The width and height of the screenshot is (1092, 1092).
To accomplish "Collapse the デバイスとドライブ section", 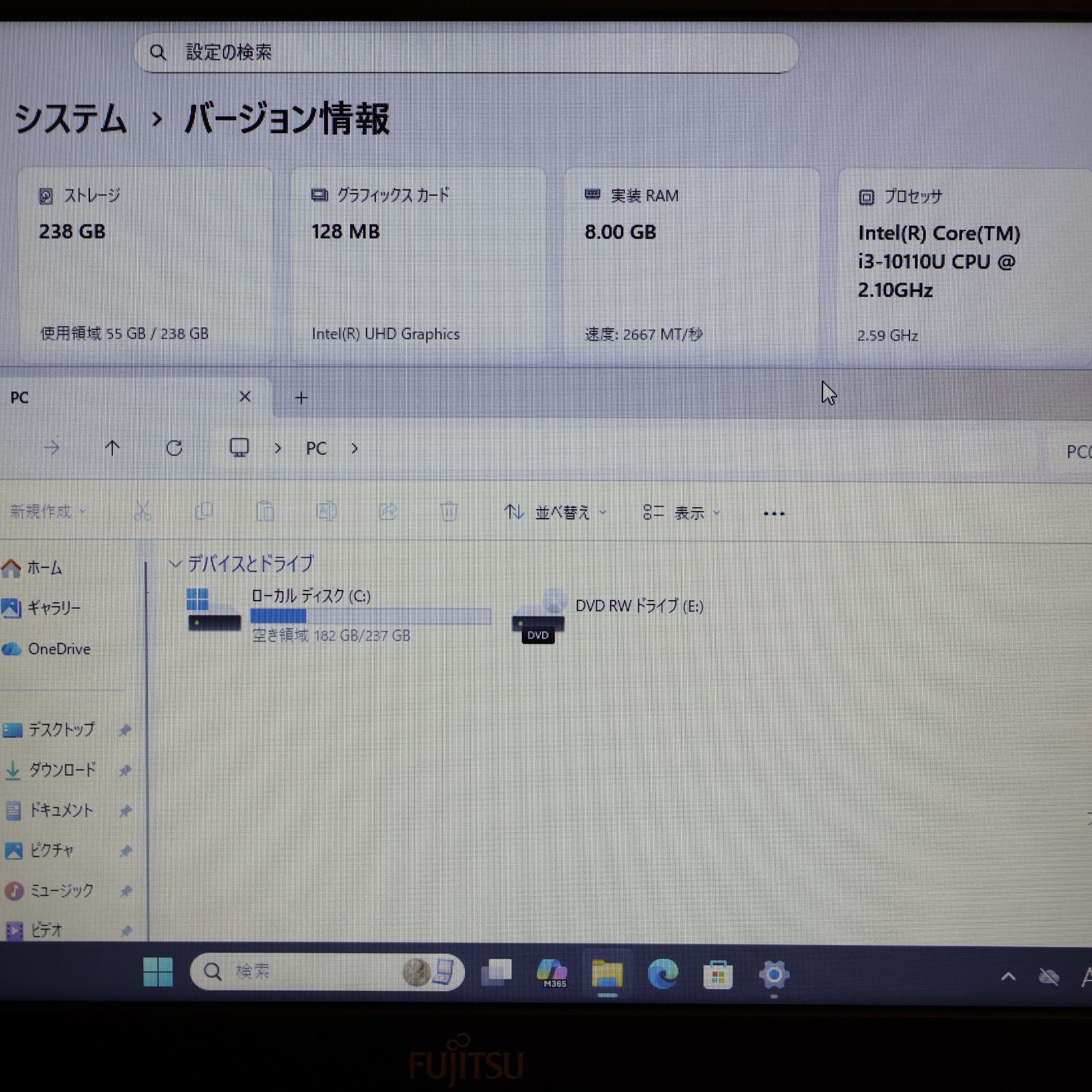I will click(x=176, y=564).
